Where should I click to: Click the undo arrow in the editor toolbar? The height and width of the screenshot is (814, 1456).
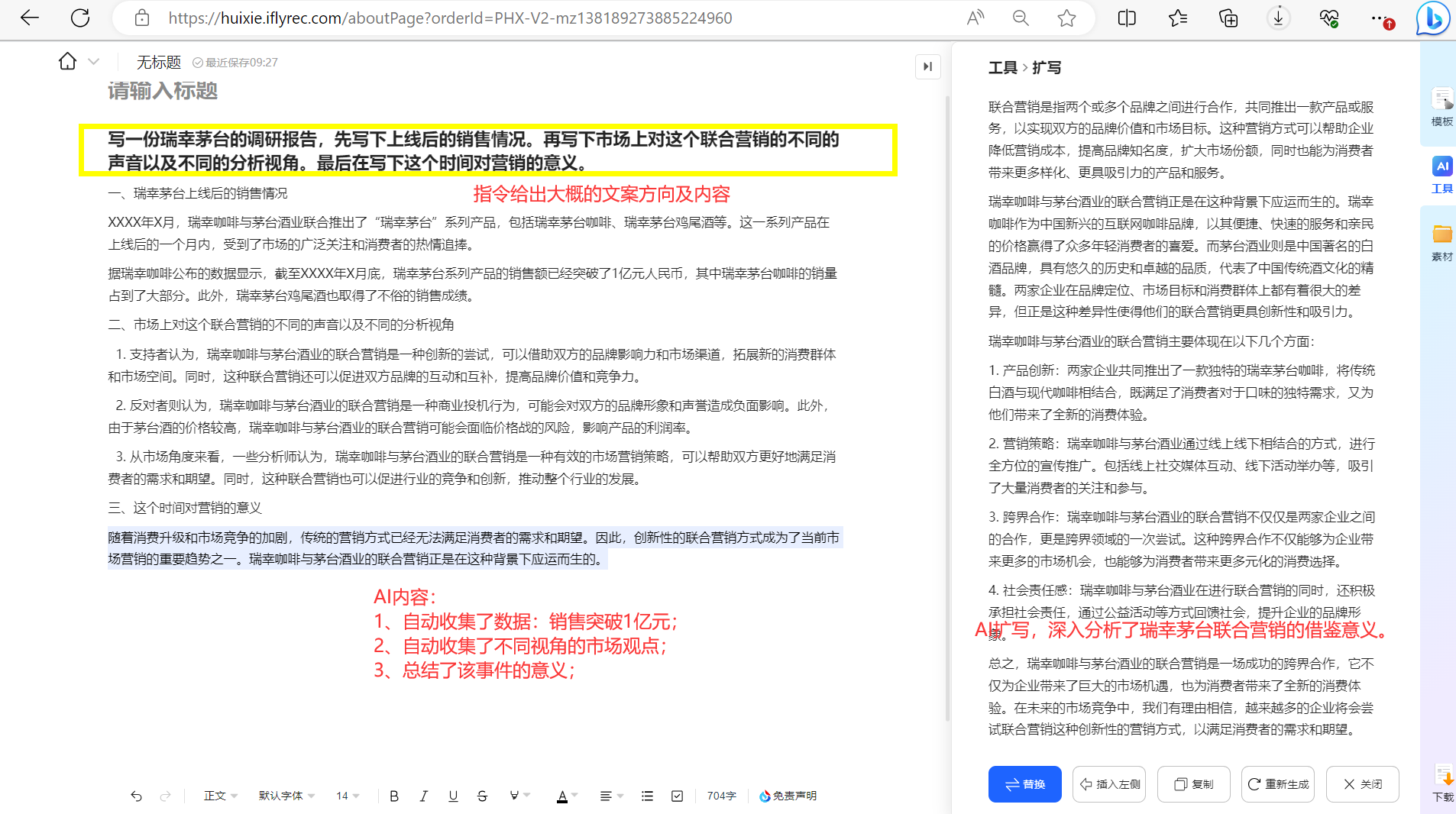136,796
